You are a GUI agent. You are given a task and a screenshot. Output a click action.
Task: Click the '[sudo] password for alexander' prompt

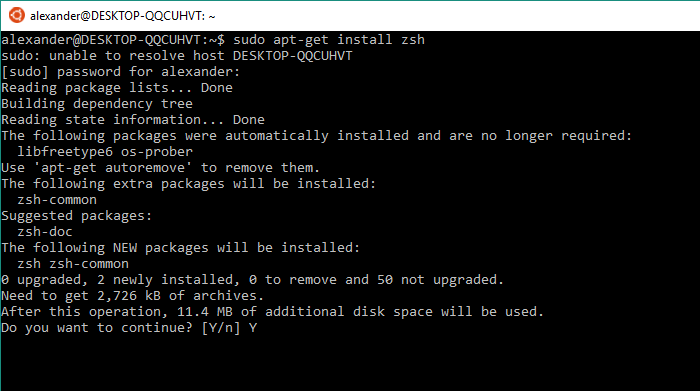pyautogui.click(x=121, y=72)
